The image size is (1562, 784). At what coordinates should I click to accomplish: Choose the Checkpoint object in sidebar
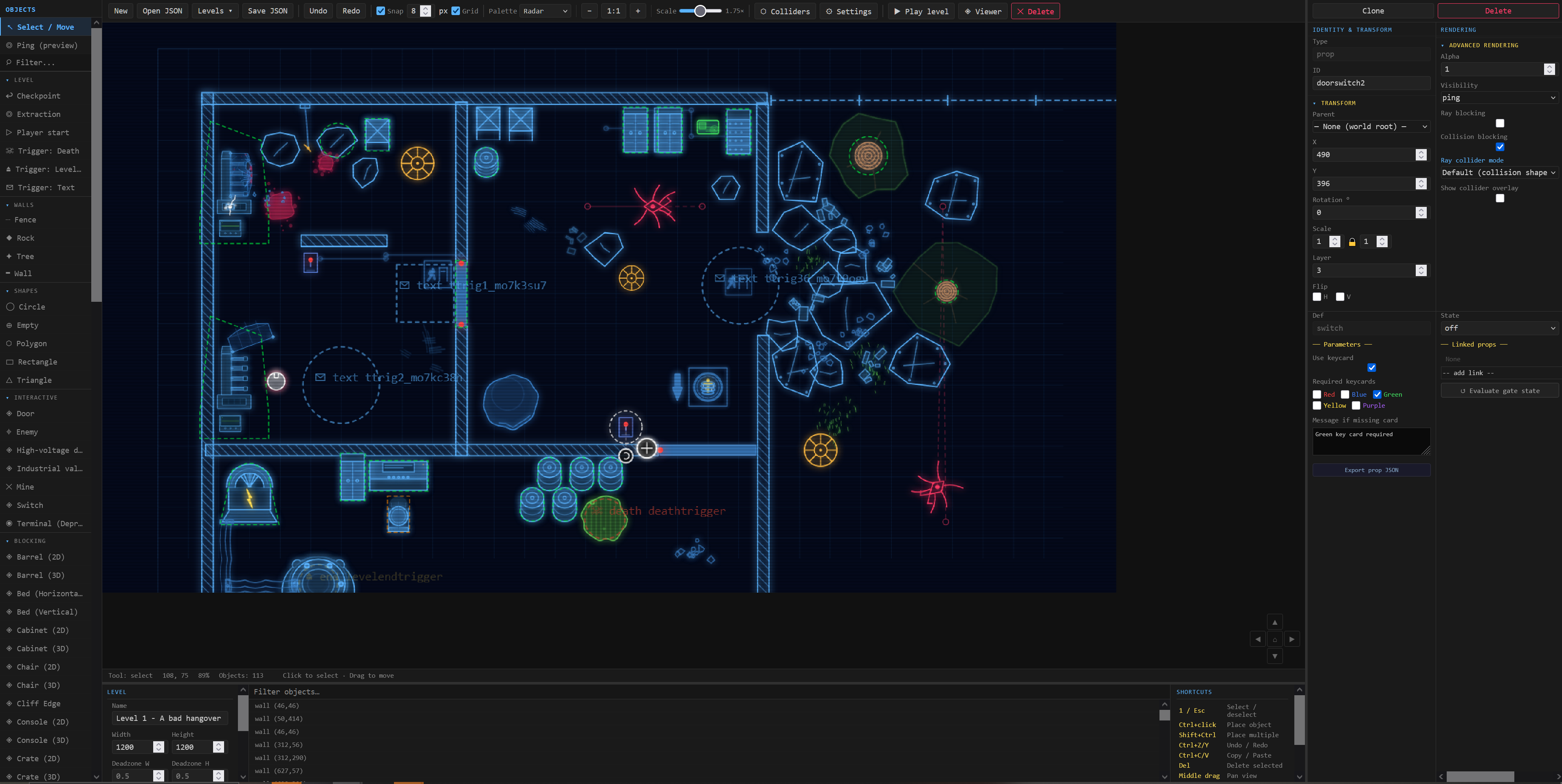point(46,96)
